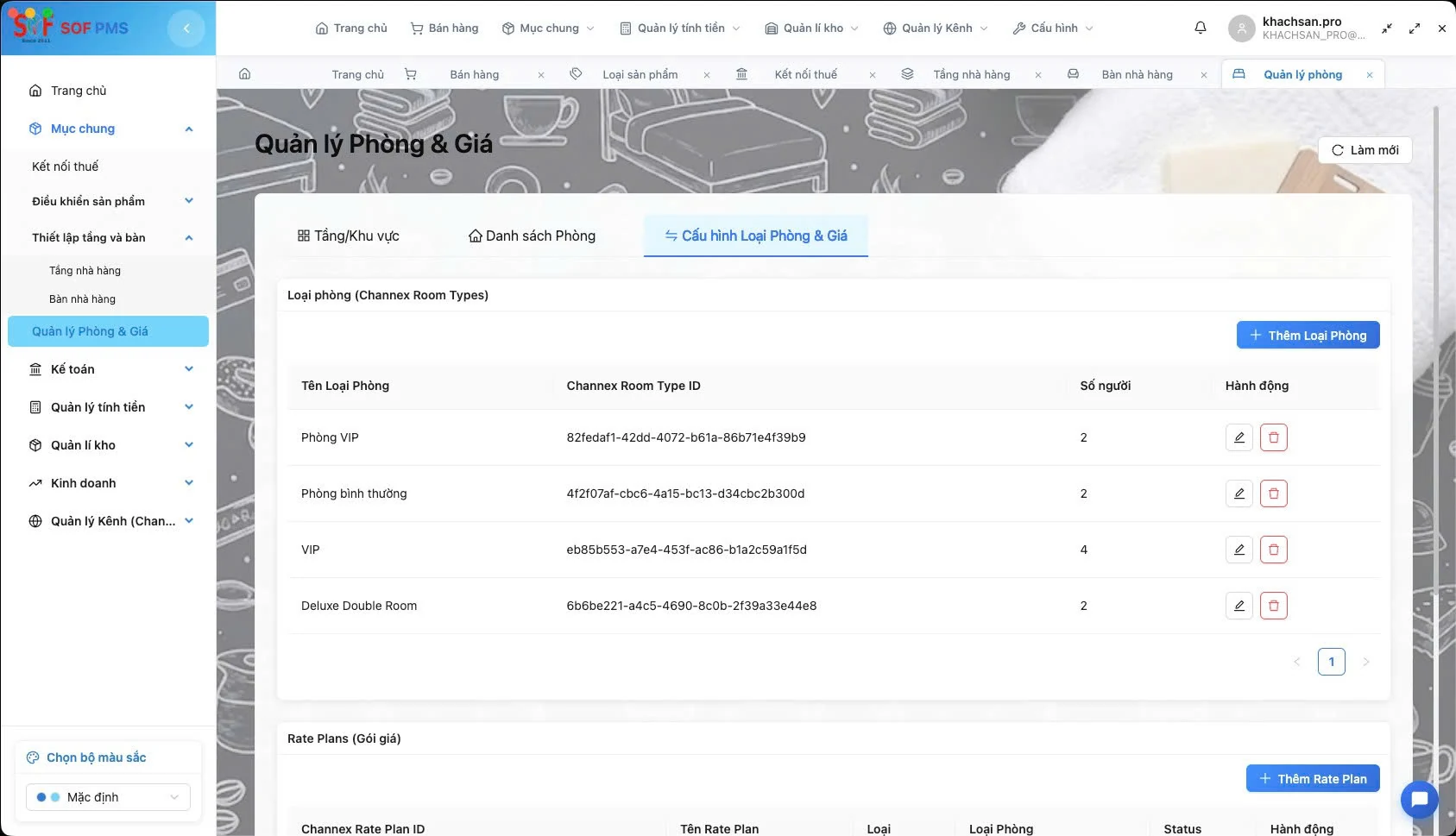Edit the Phòng bình thường room type
Viewport: 1456px width, 836px height.
[1239, 493]
